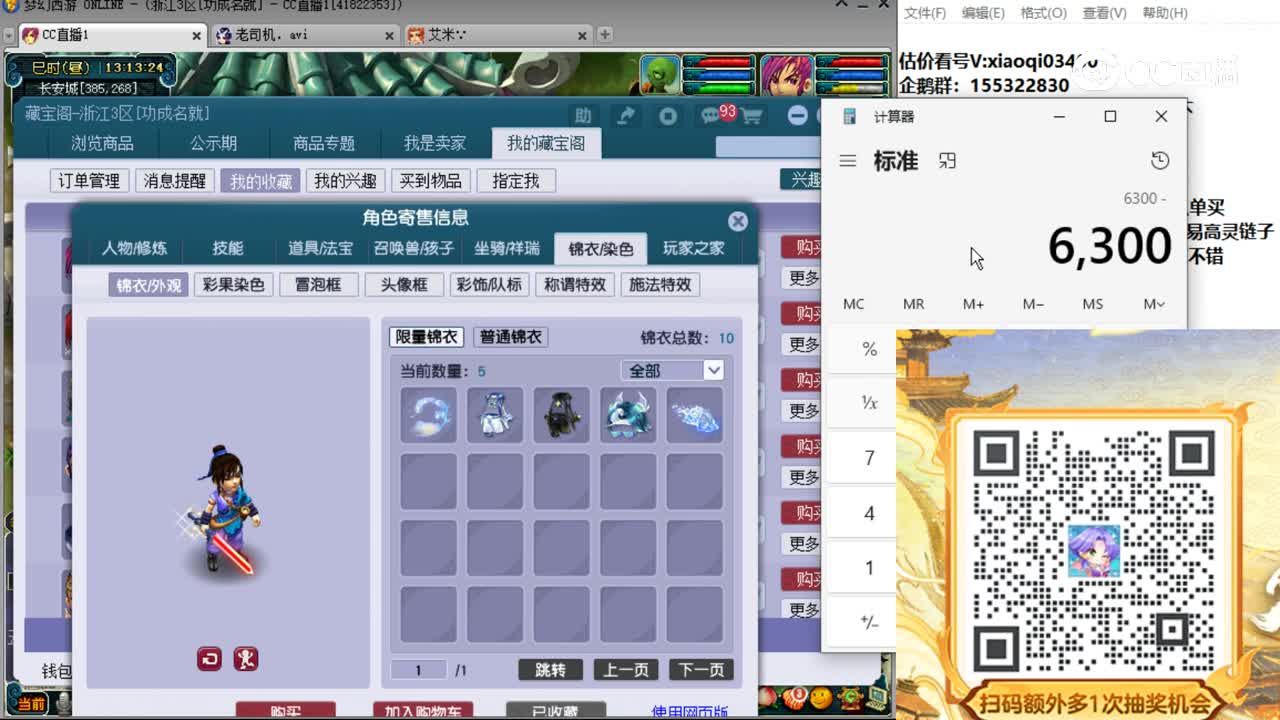Open the calculator history icon
This screenshot has width=1280, height=720.
[x=1160, y=161]
